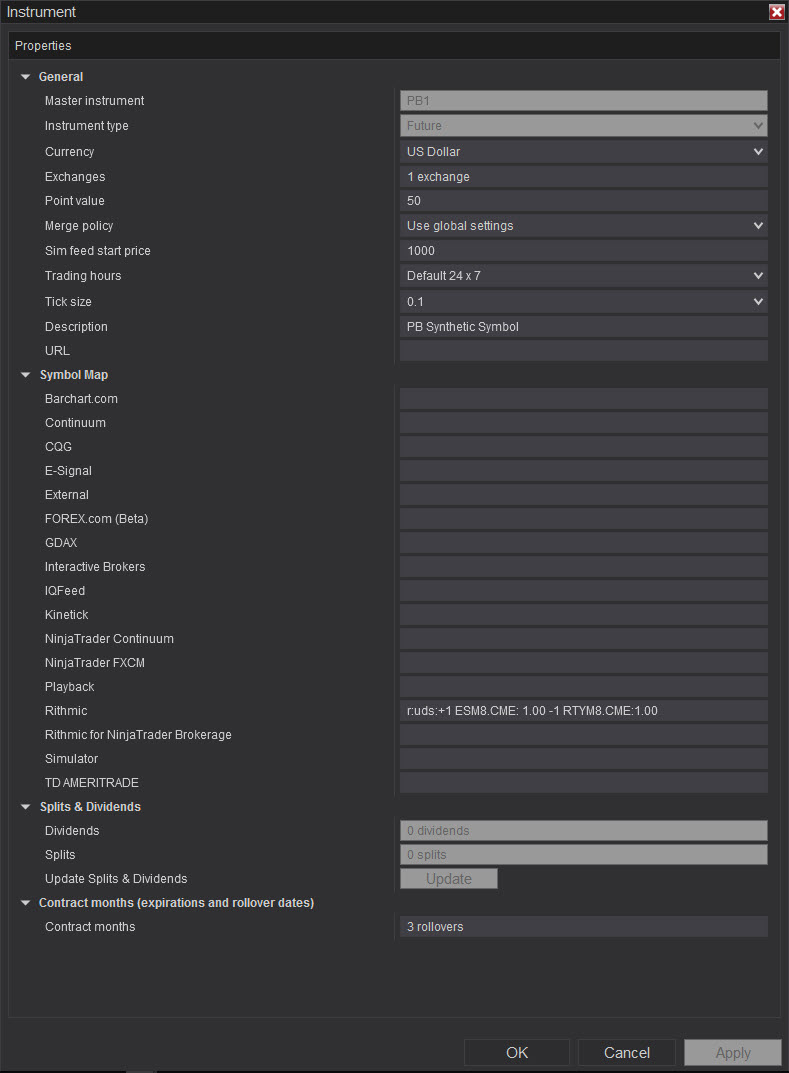Click the Exchanges field
The width and height of the screenshot is (789, 1073).
coord(583,177)
